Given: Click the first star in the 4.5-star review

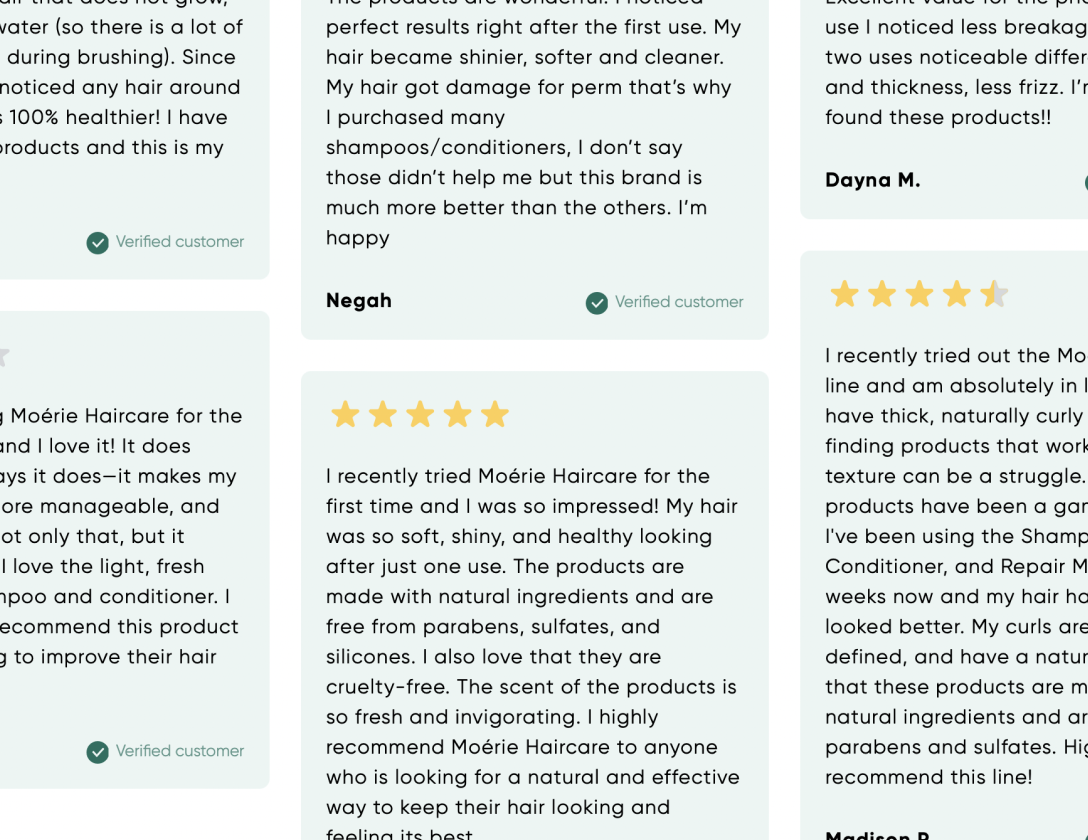Looking at the screenshot, I should 844,293.
